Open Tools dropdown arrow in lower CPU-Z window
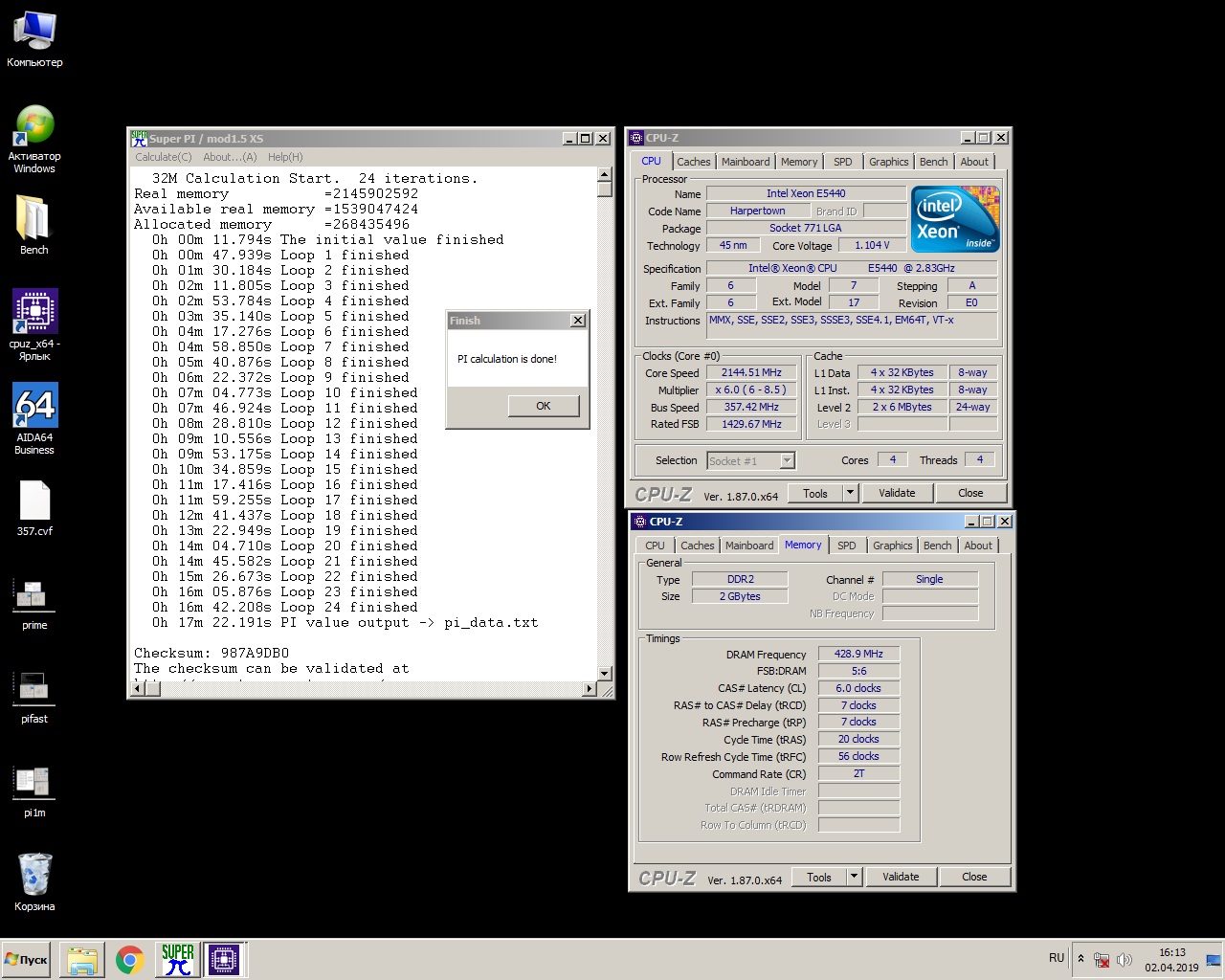This screenshot has height=980, width=1225. click(854, 877)
